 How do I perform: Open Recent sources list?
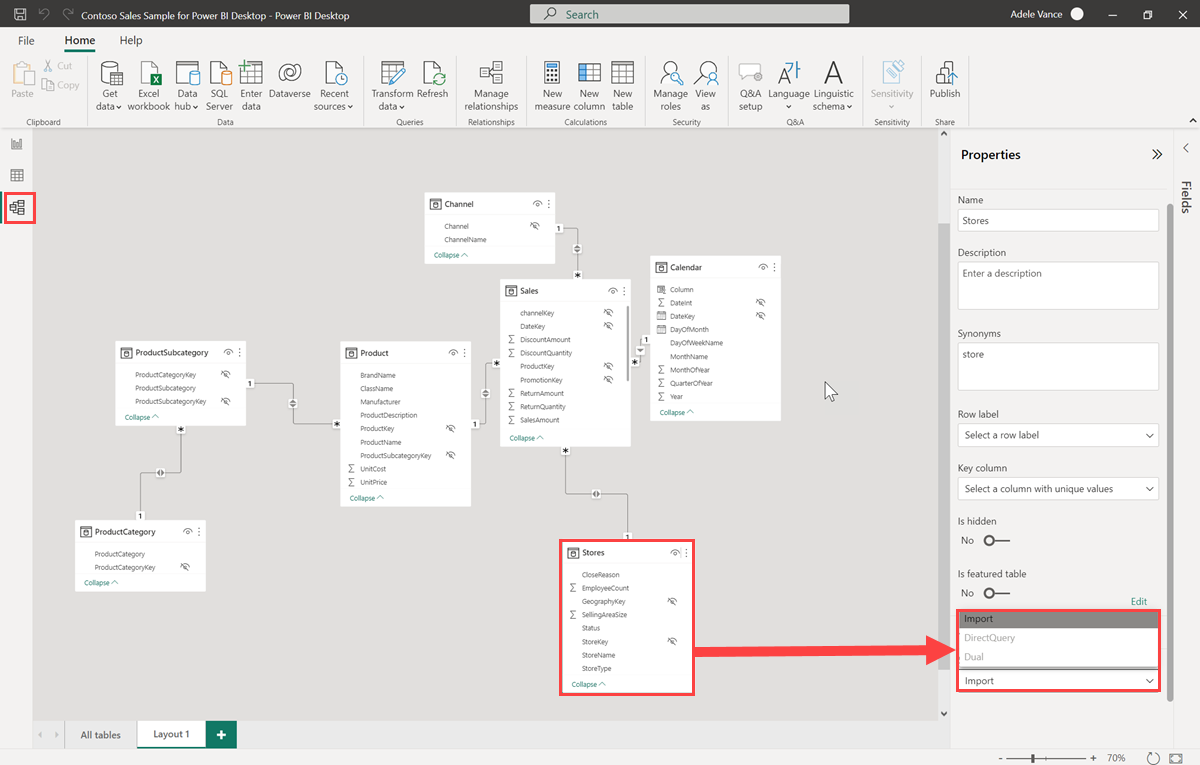[x=334, y=86]
